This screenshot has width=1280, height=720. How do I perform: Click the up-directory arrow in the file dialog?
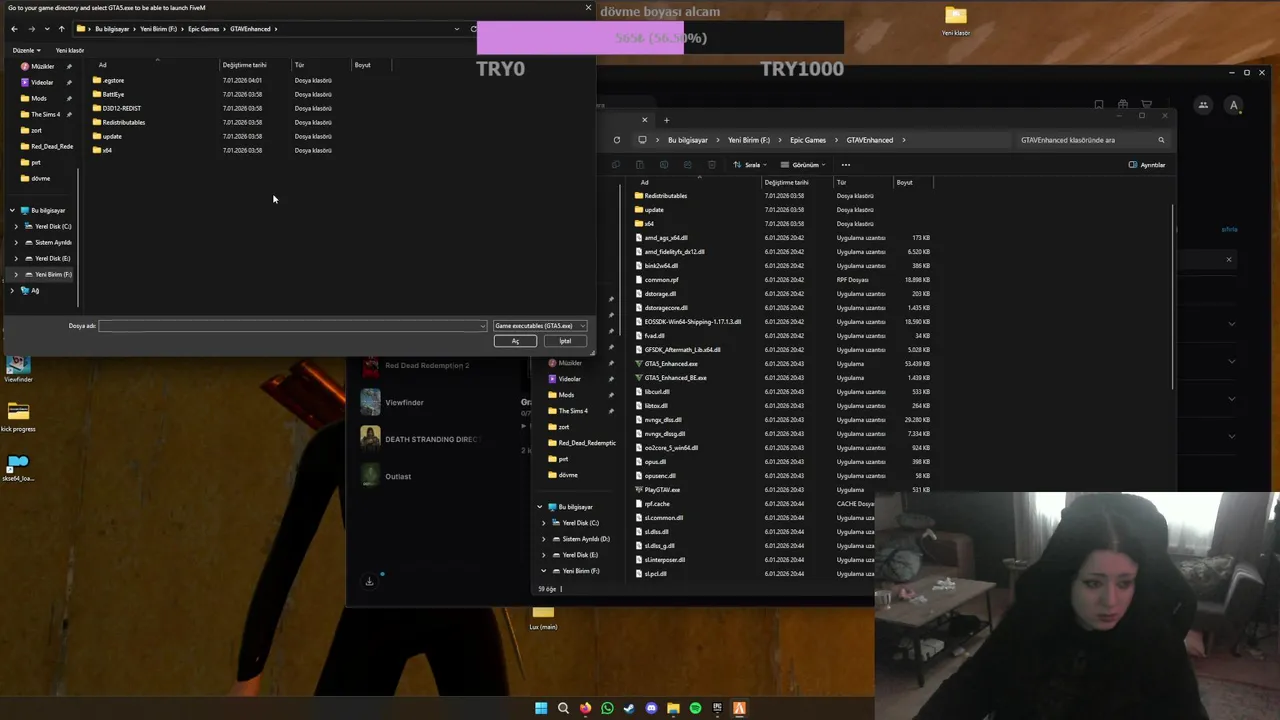(x=62, y=29)
